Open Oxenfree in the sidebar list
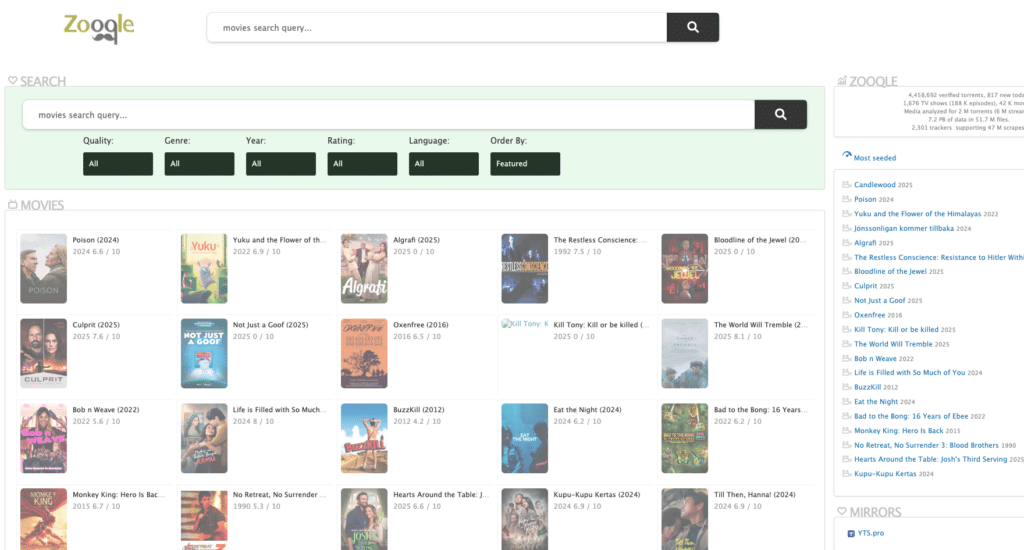Viewport: 1024px width, 550px height. pyautogui.click(x=869, y=315)
